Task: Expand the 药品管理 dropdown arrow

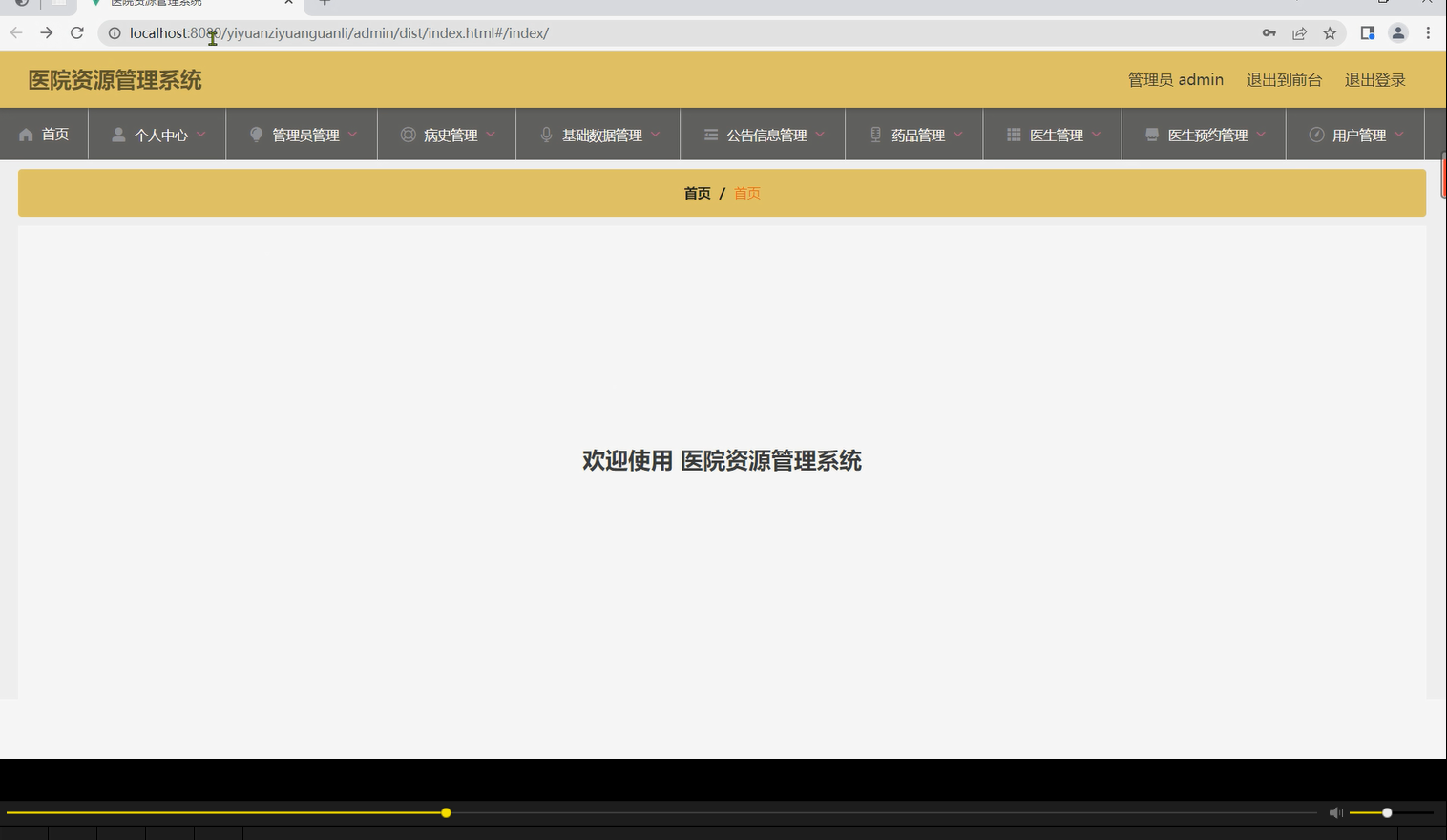Action: (x=958, y=135)
